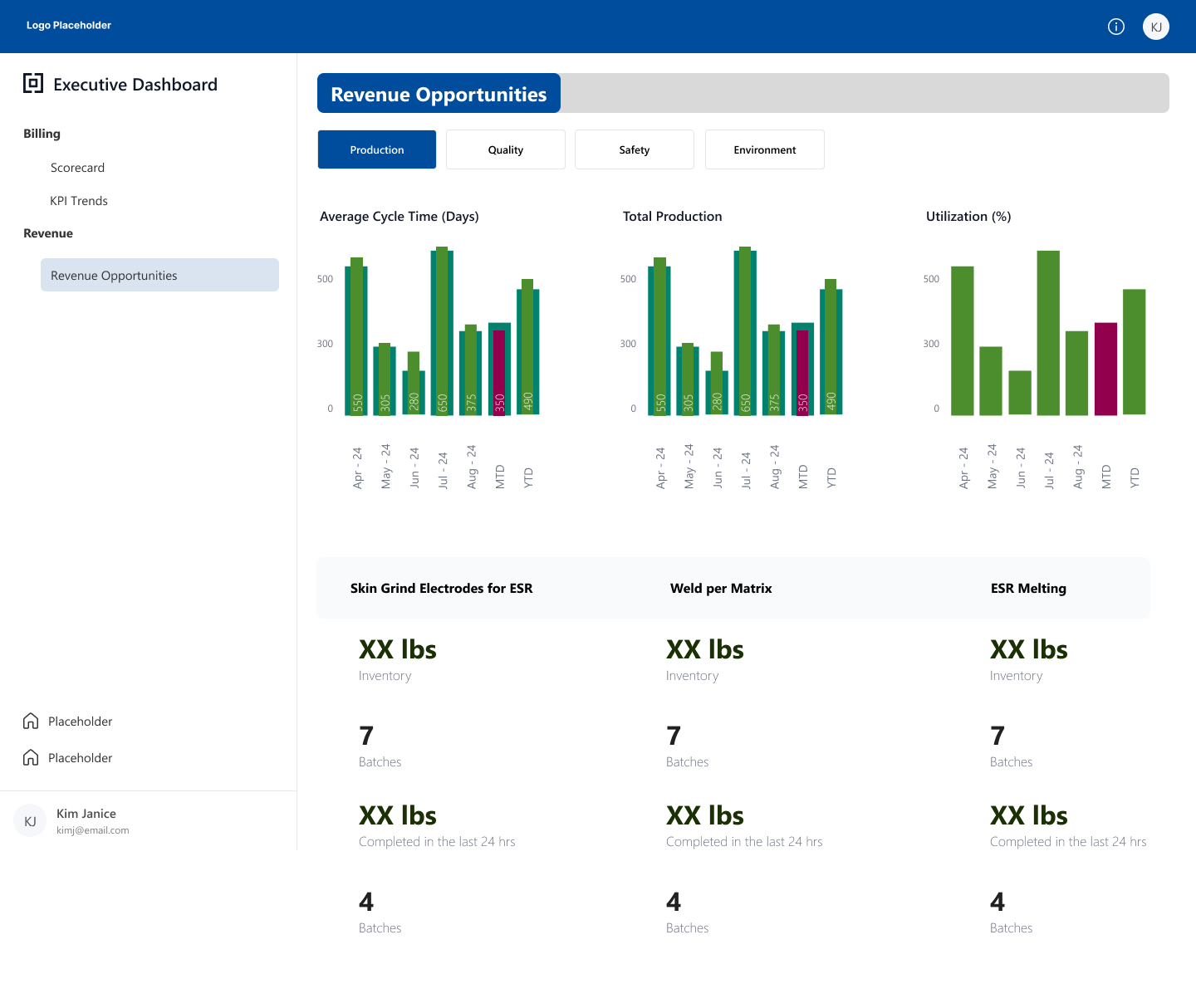1196x1008 pixels.
Task: Click the kimj@email.com address
Action: 93,830
